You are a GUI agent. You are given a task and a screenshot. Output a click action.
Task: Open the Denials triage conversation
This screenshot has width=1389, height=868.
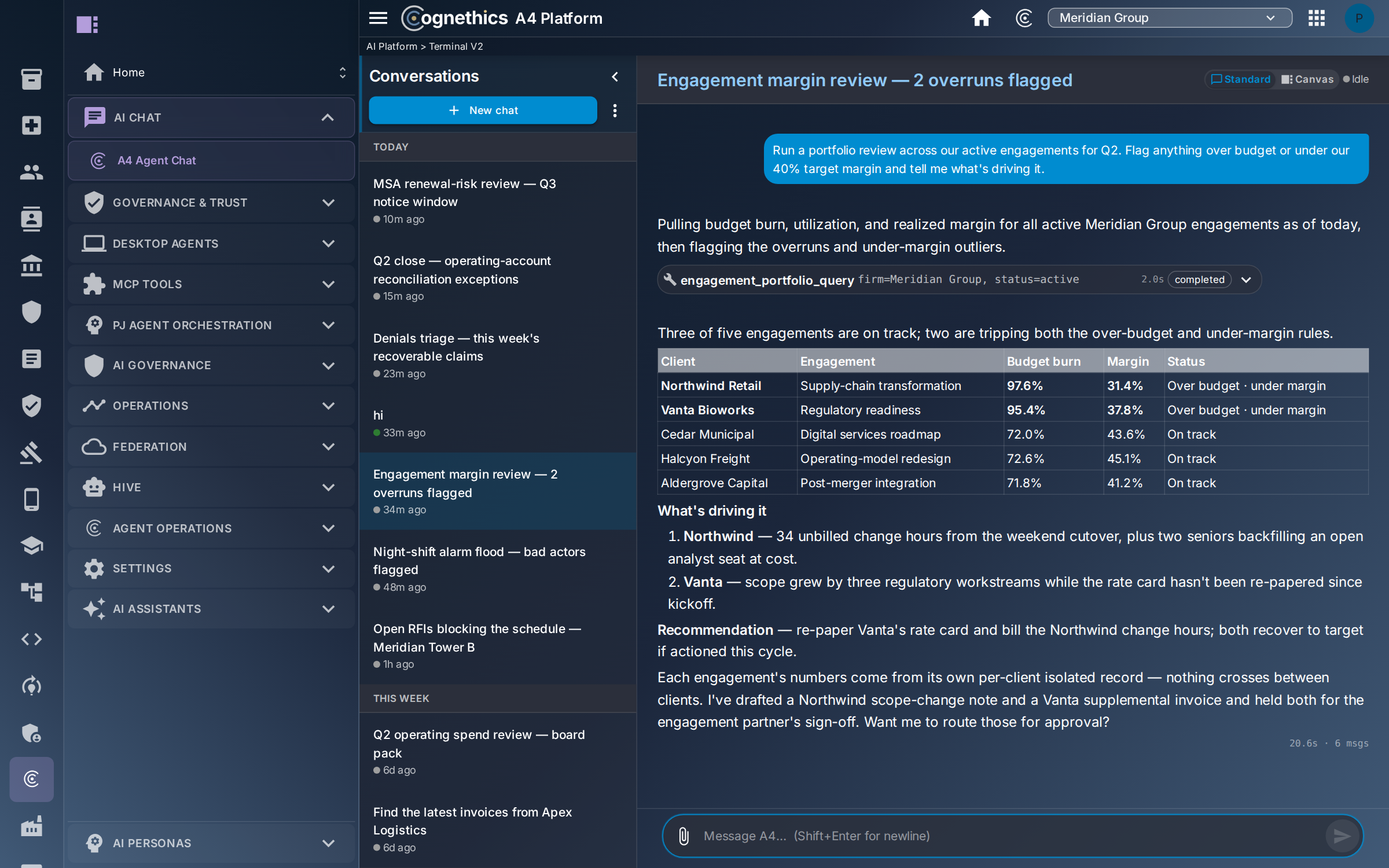pos(498,355)
